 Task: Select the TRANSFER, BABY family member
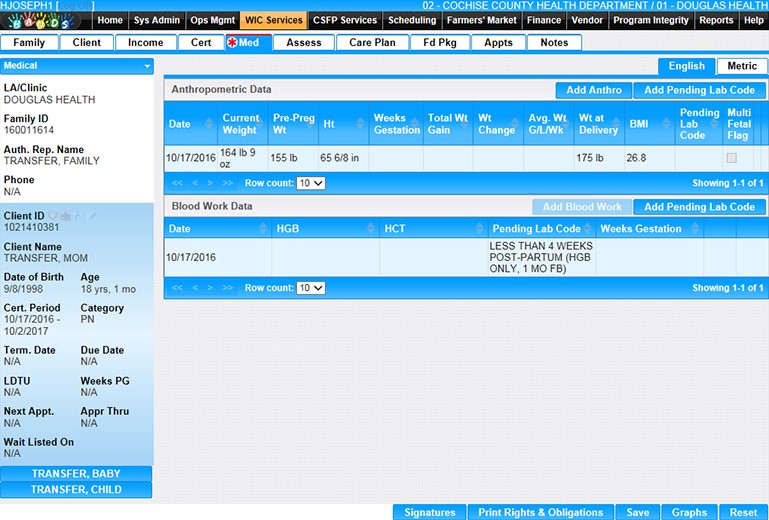coord(77,473)
